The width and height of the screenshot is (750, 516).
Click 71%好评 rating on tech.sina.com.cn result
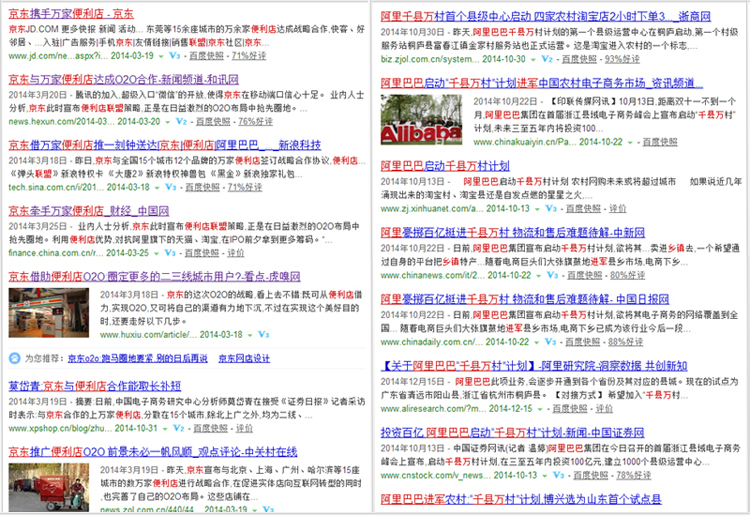point(245,187)
